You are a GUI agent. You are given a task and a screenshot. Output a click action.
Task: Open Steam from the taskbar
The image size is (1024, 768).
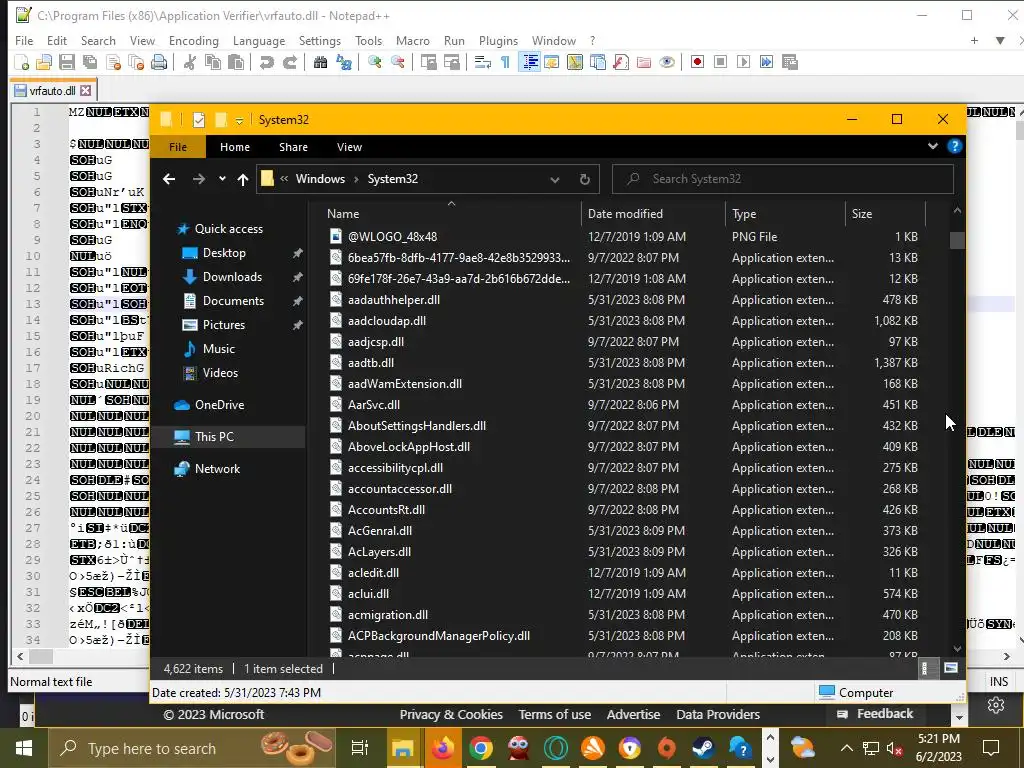pyautogui.click(x=703, y=748)
